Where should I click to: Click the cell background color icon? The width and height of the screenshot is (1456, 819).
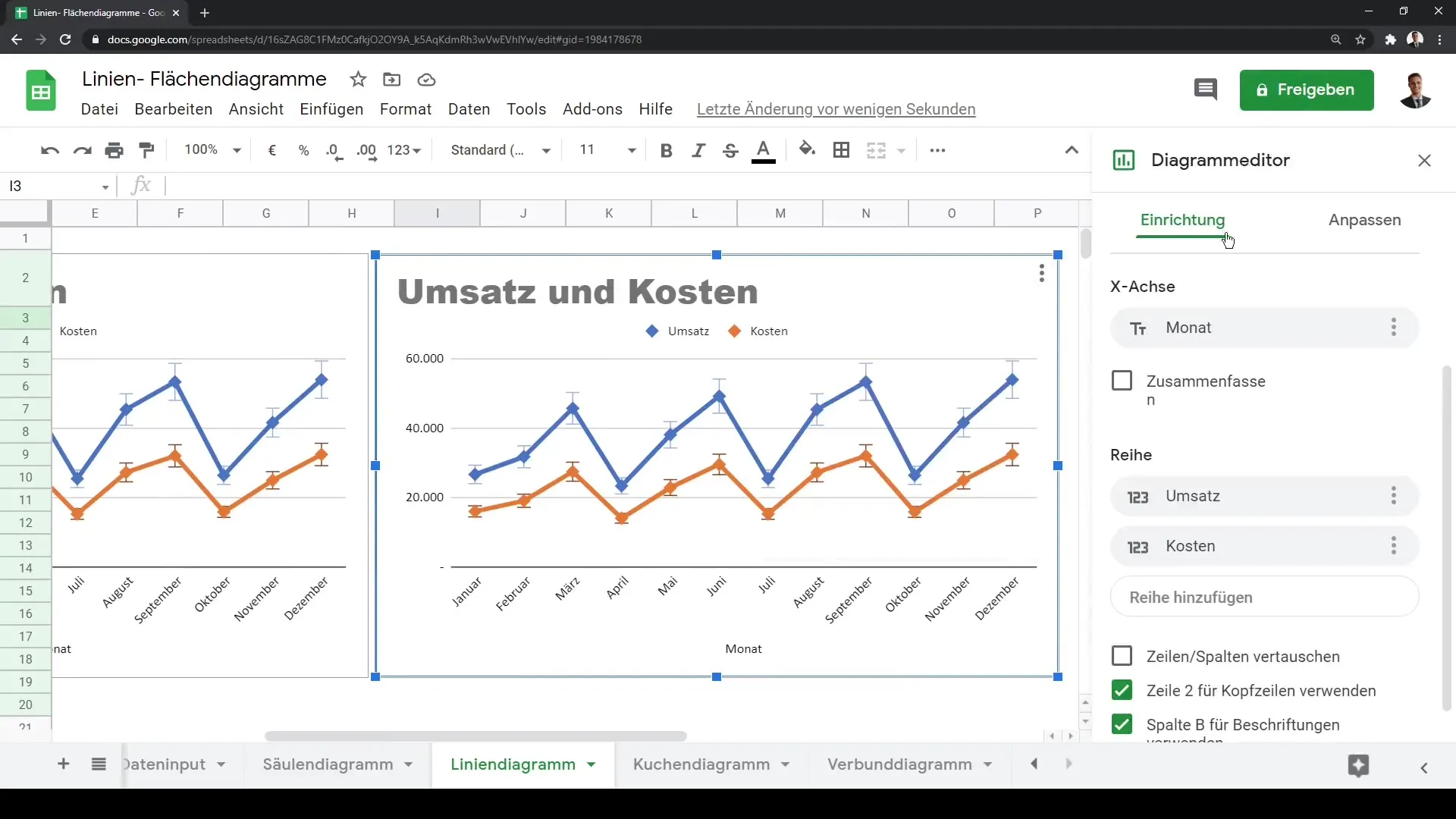[807, 150]
